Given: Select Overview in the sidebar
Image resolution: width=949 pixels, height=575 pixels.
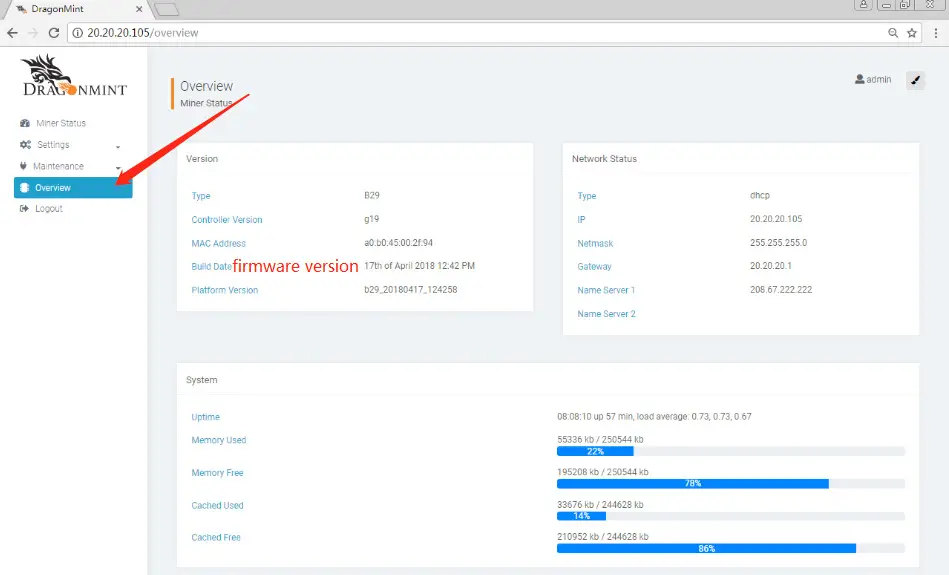Looking at the screenshot, I should [73, 188].
